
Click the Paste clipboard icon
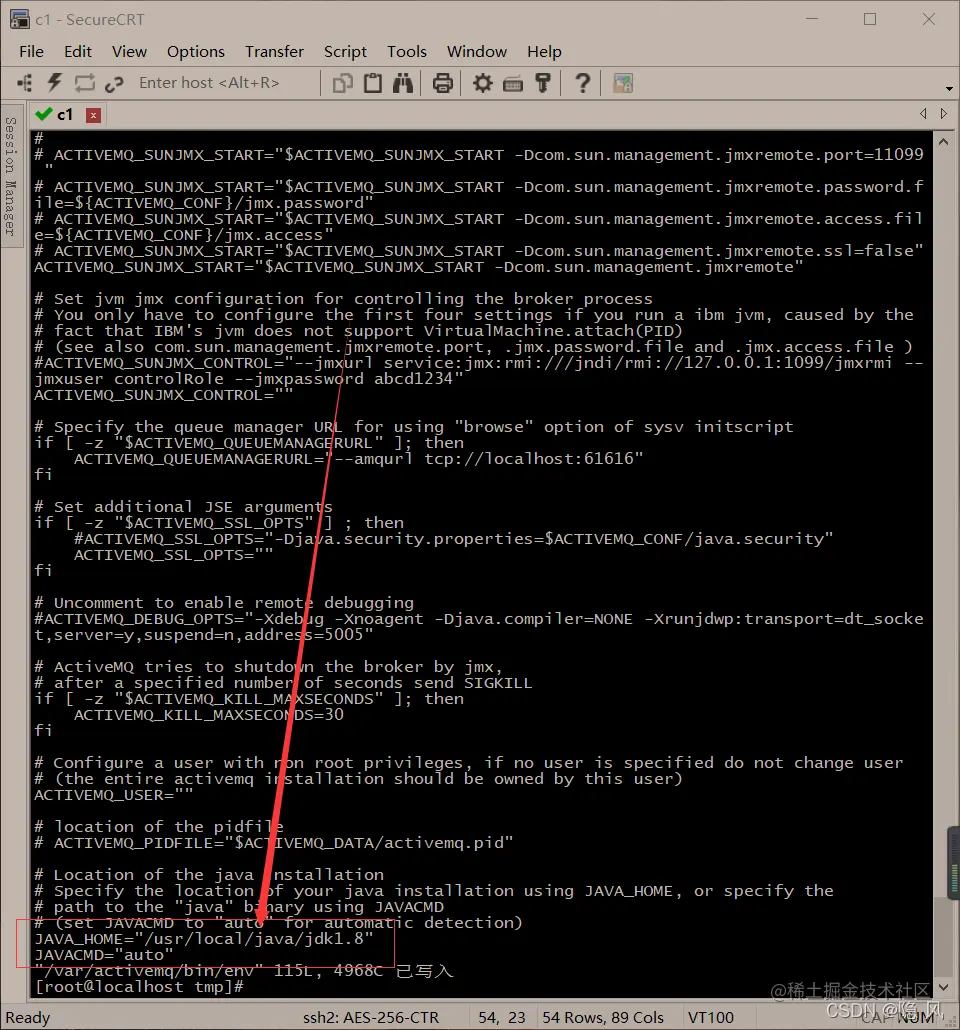[x=373, y=83]
